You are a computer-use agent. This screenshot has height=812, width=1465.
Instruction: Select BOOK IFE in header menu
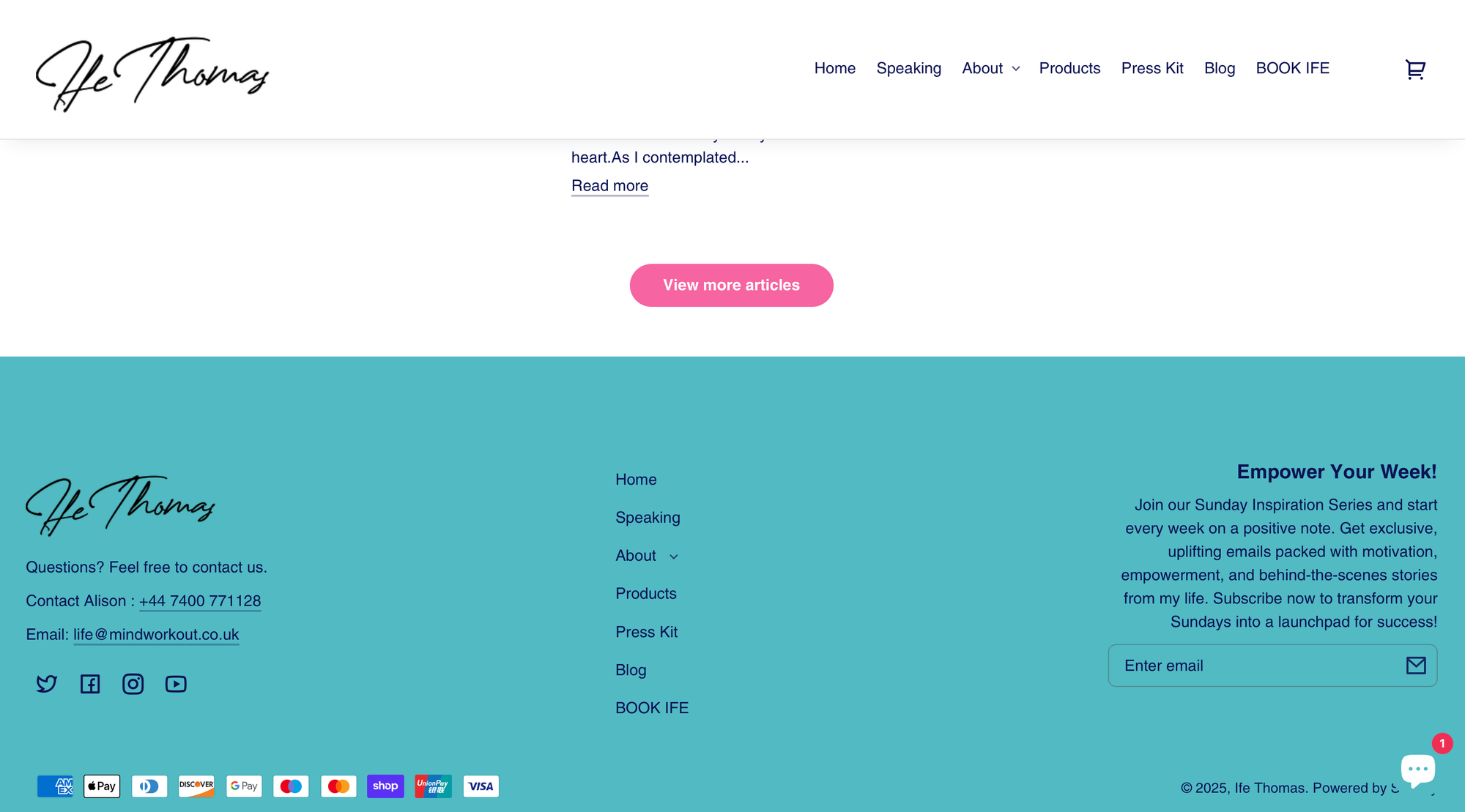point(1292,68)
